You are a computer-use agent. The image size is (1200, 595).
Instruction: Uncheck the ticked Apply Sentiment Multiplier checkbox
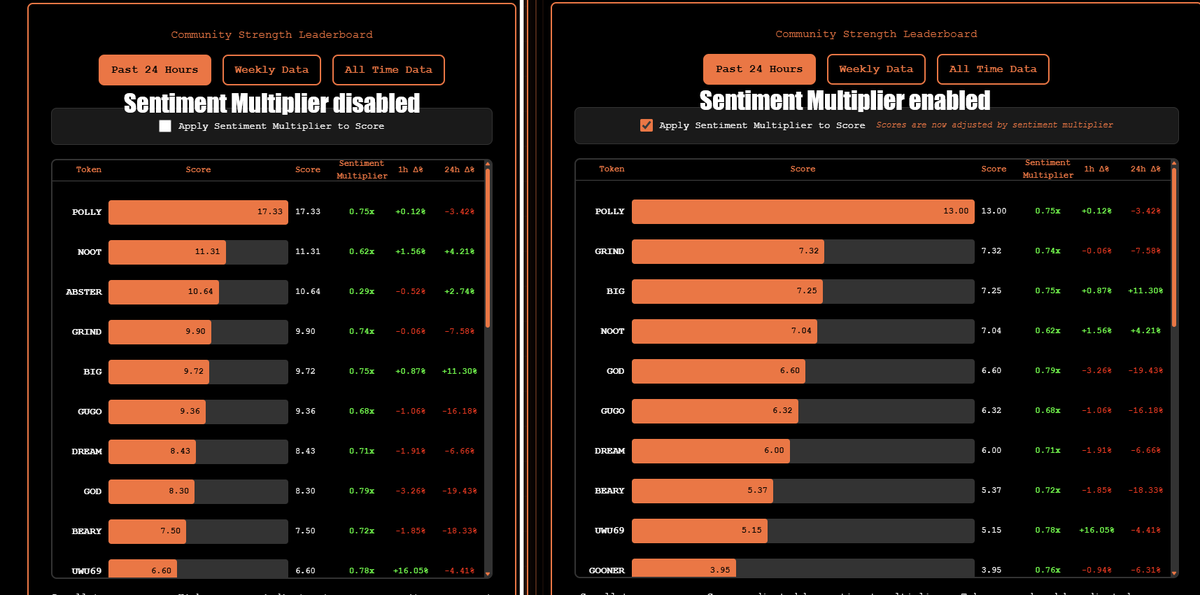[646, 125]
